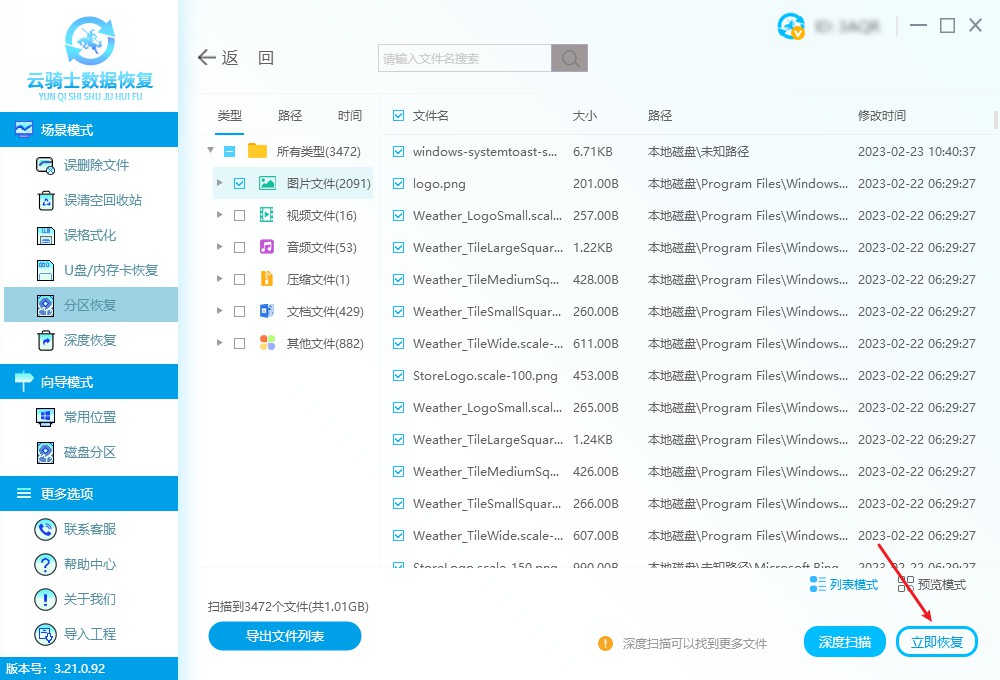Collapse the 所有类型 tree node
The height and width of the screenshot is (680, 1000).
(x=210, y=151)
